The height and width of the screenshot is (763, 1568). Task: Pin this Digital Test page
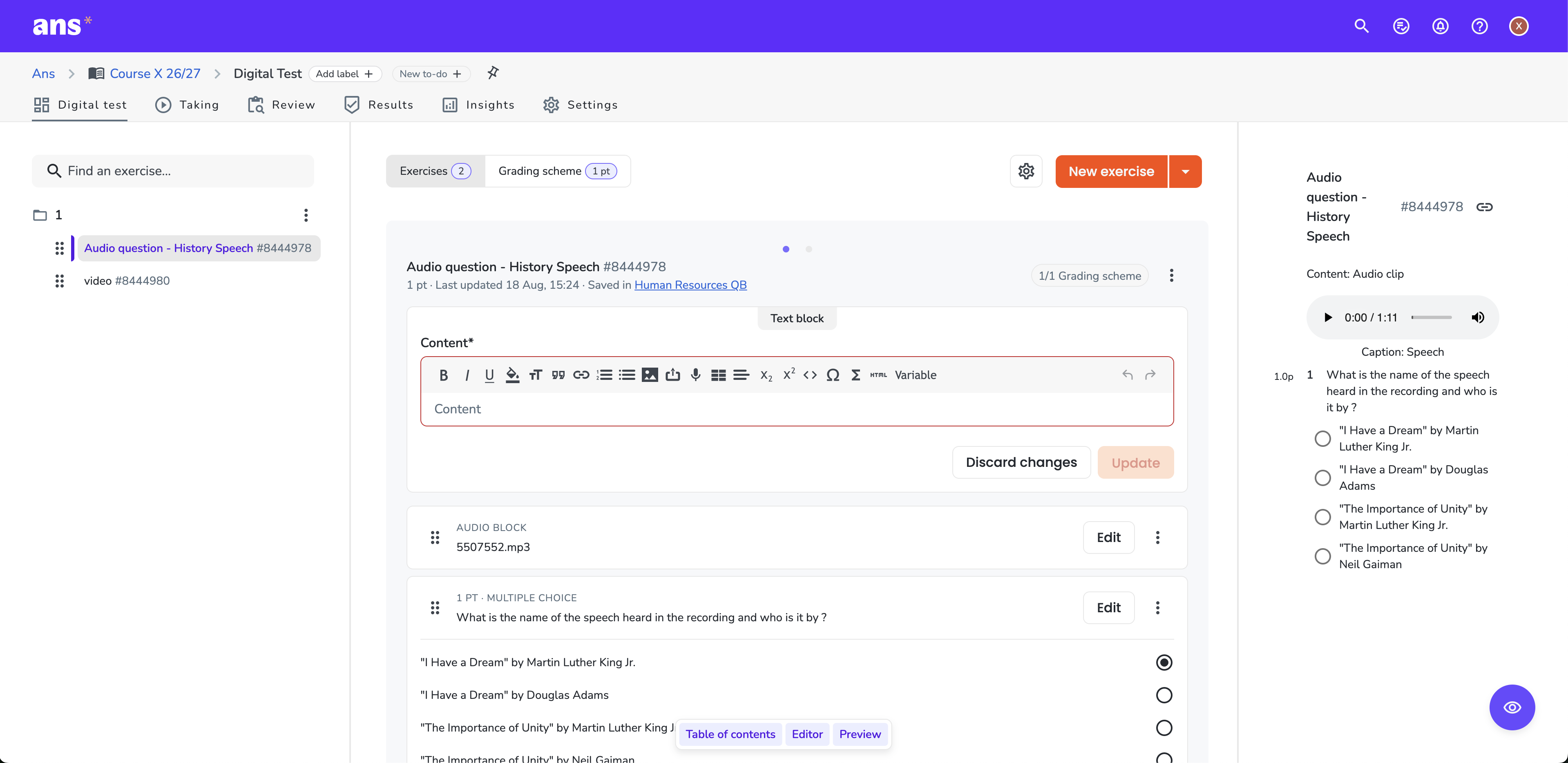(493, 73)
